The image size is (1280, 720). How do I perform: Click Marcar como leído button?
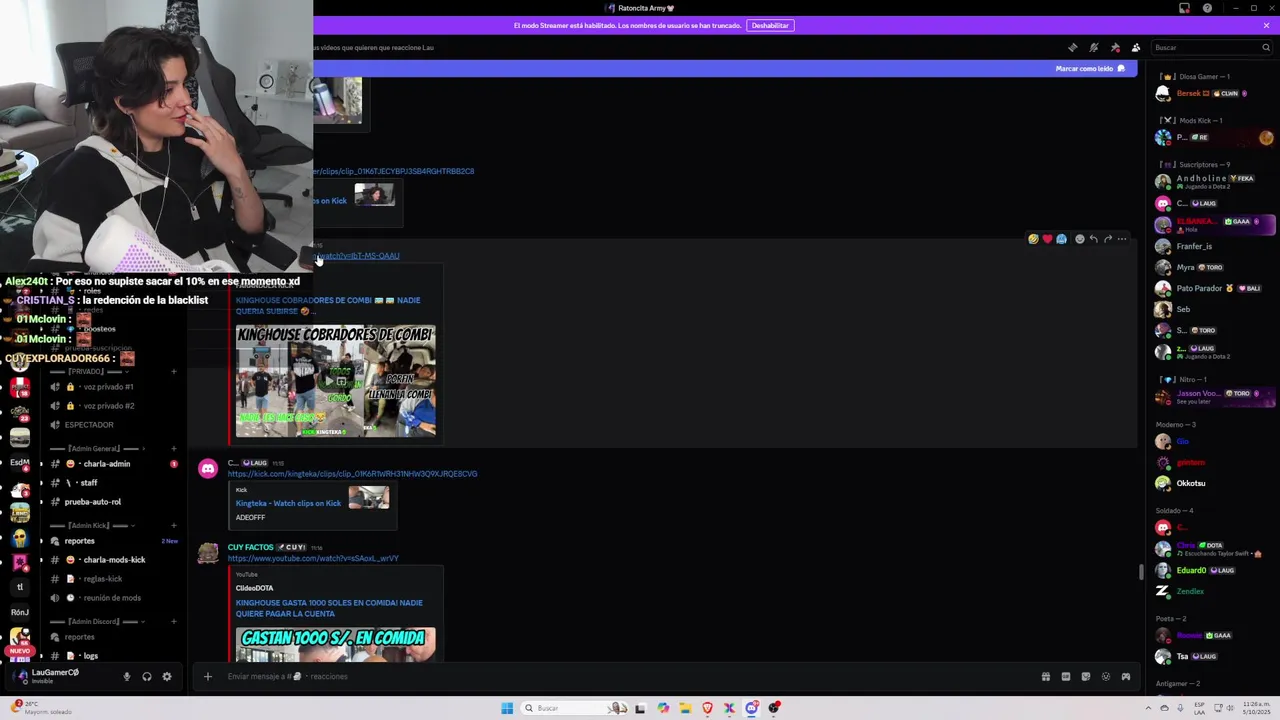[x=1090, y=69]
